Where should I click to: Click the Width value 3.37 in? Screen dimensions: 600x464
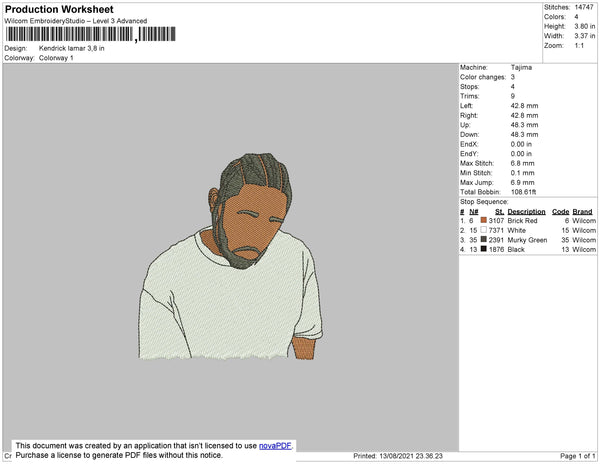(585, 36)
